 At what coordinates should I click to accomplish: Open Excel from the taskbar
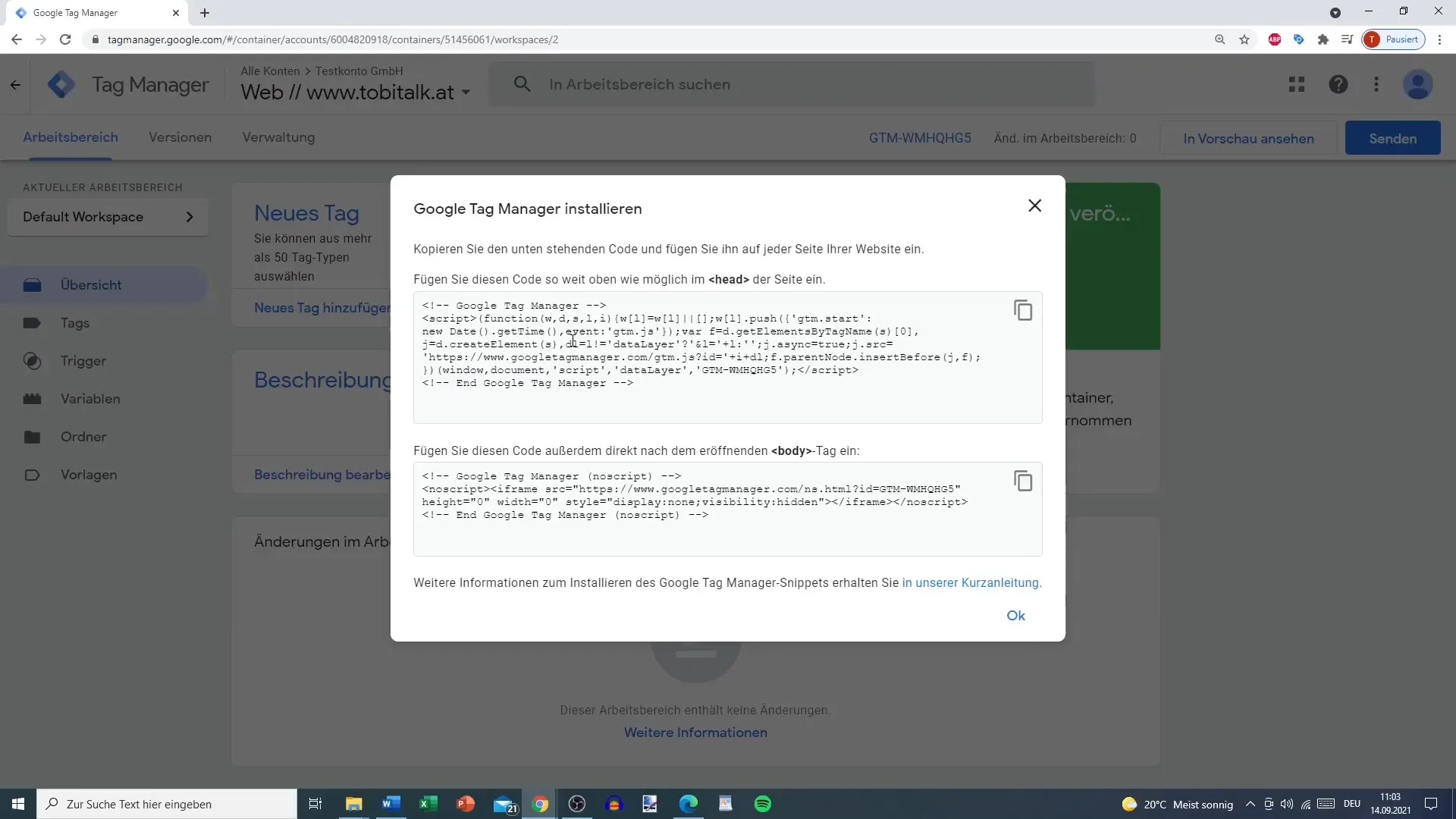[428, 804]
